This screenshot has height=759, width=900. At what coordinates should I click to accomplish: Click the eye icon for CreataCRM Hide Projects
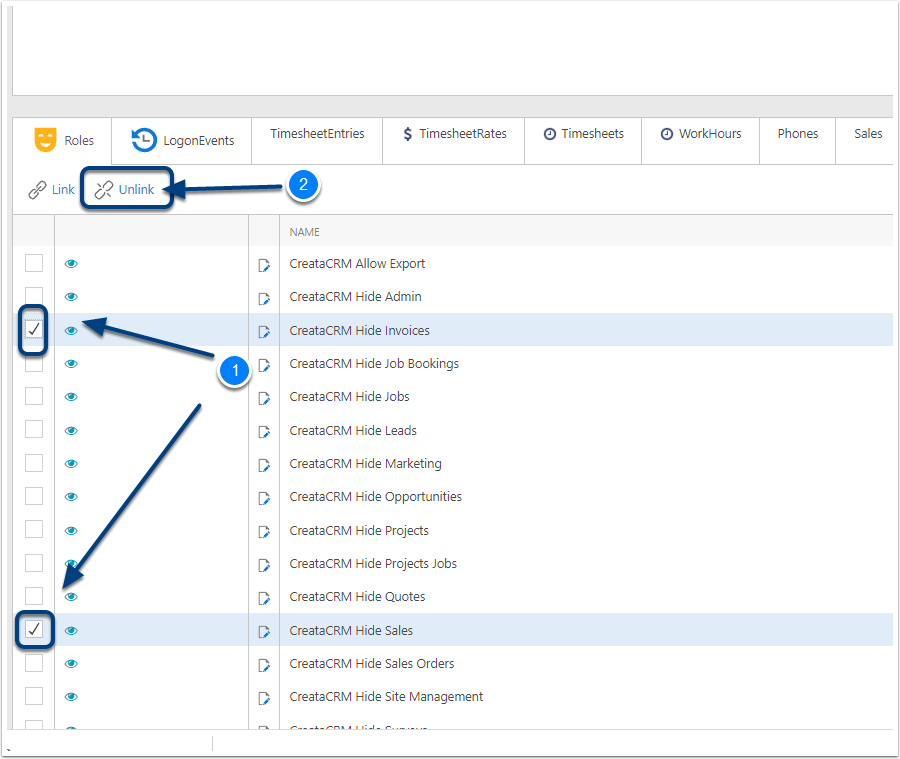[71, 530]
